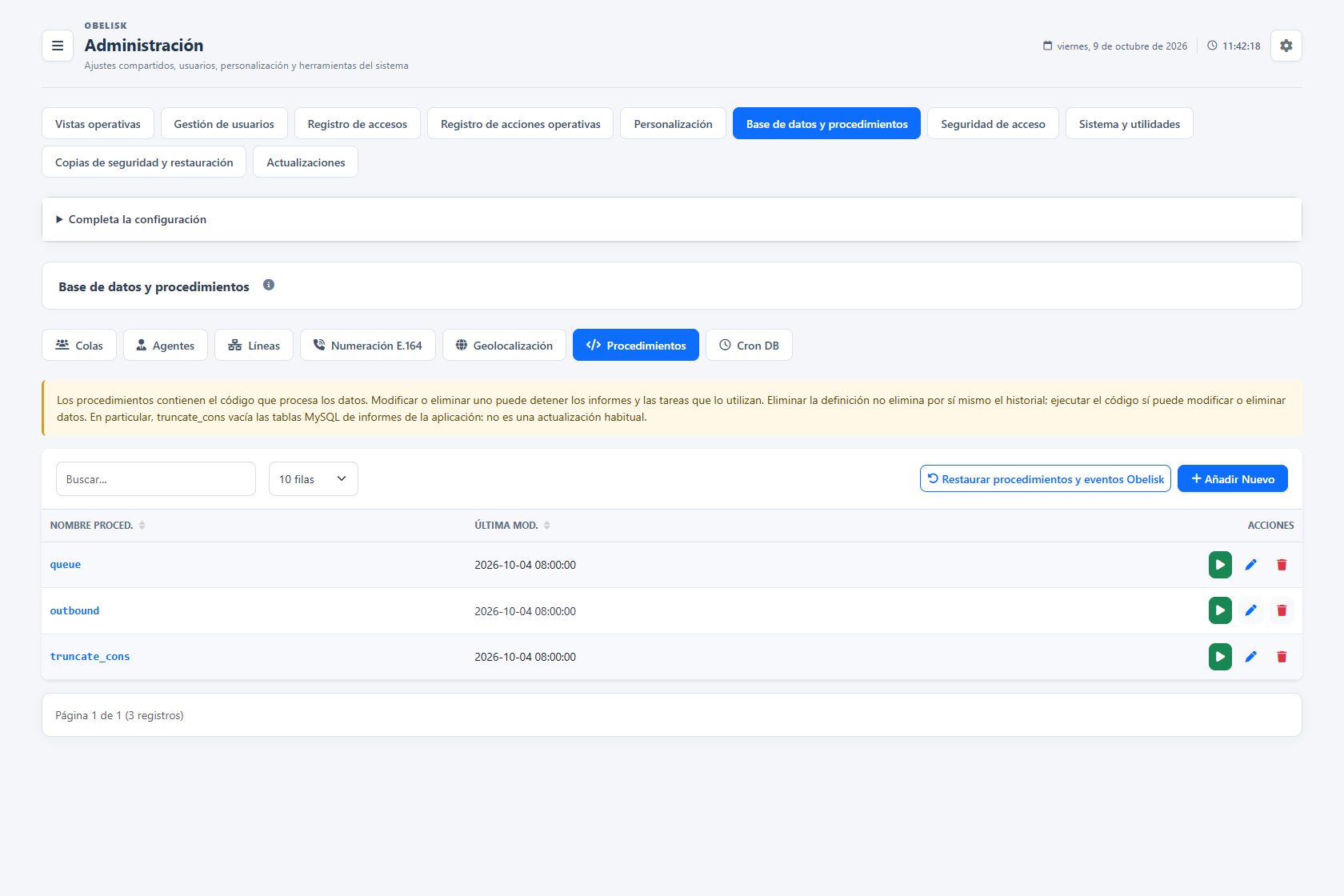This screenshot has width=1344, height=896.
Task: Select Base de datos y procedimientos tab
Action: click(x=826, y=124)
